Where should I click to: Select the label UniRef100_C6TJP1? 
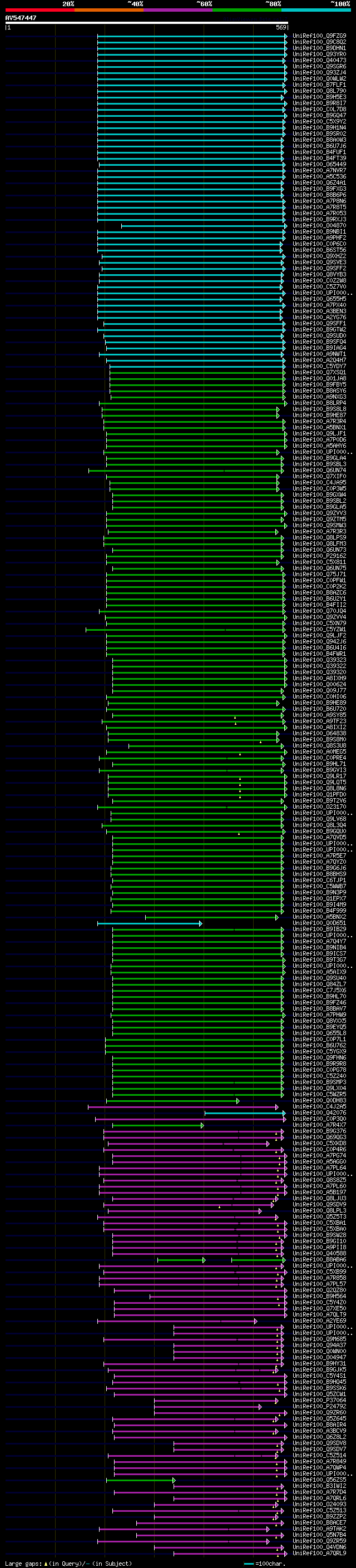pyautogui.click(x=319, y=880)
